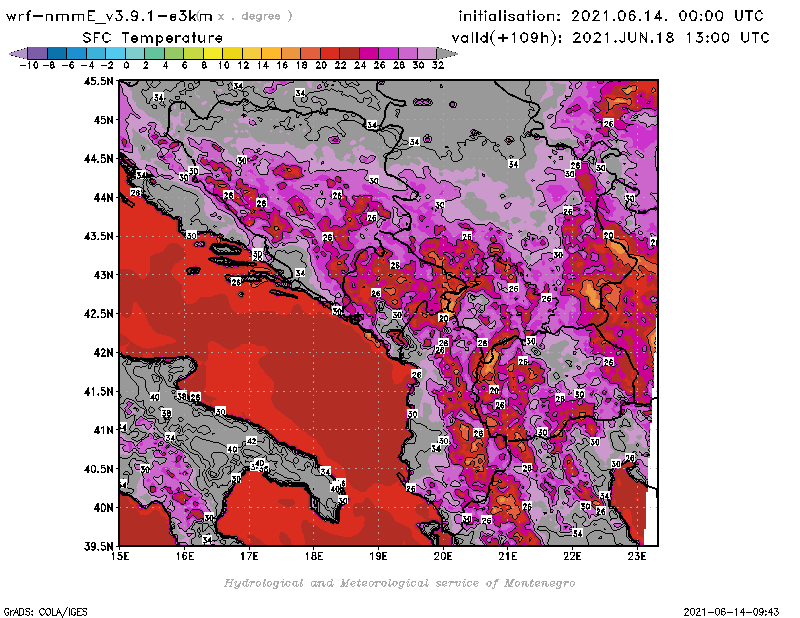Viewport: 800px width, 618px height.
Task: Click the '20E' longitude axis label
Action: (443, 556)
